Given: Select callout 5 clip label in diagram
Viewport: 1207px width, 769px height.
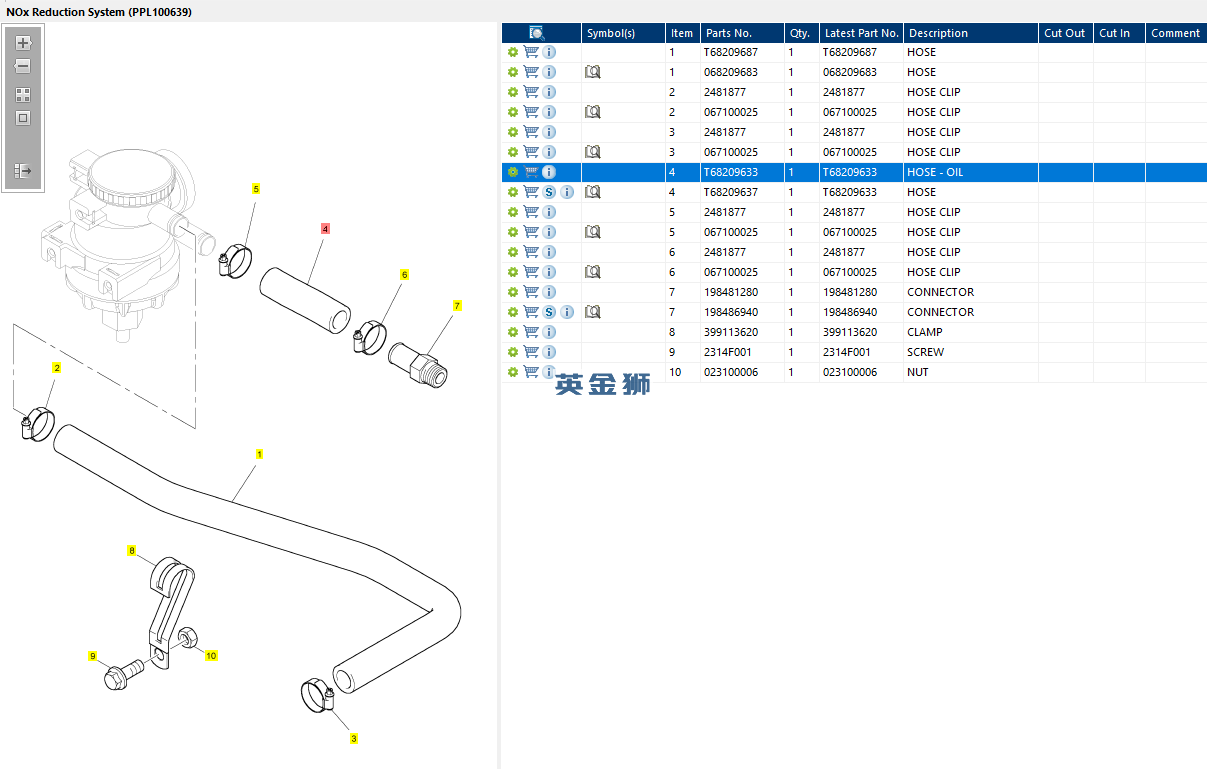Looking at the screenshot, I should click(255, 188).
